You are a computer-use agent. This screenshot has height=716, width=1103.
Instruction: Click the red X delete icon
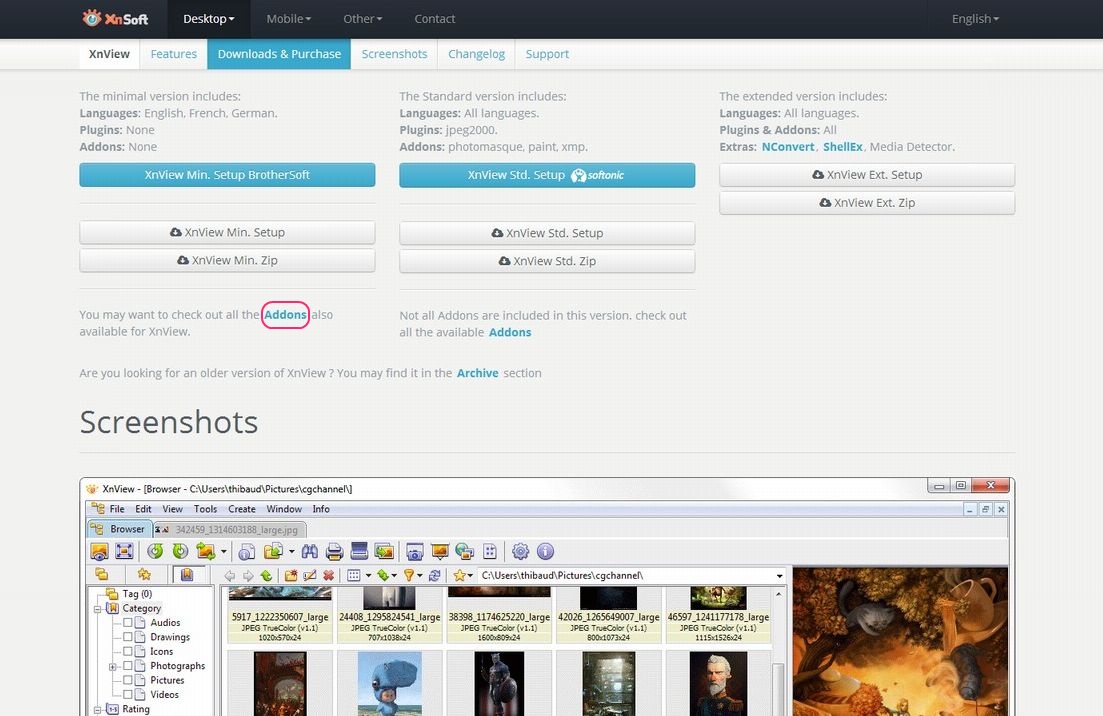[328, 575]
